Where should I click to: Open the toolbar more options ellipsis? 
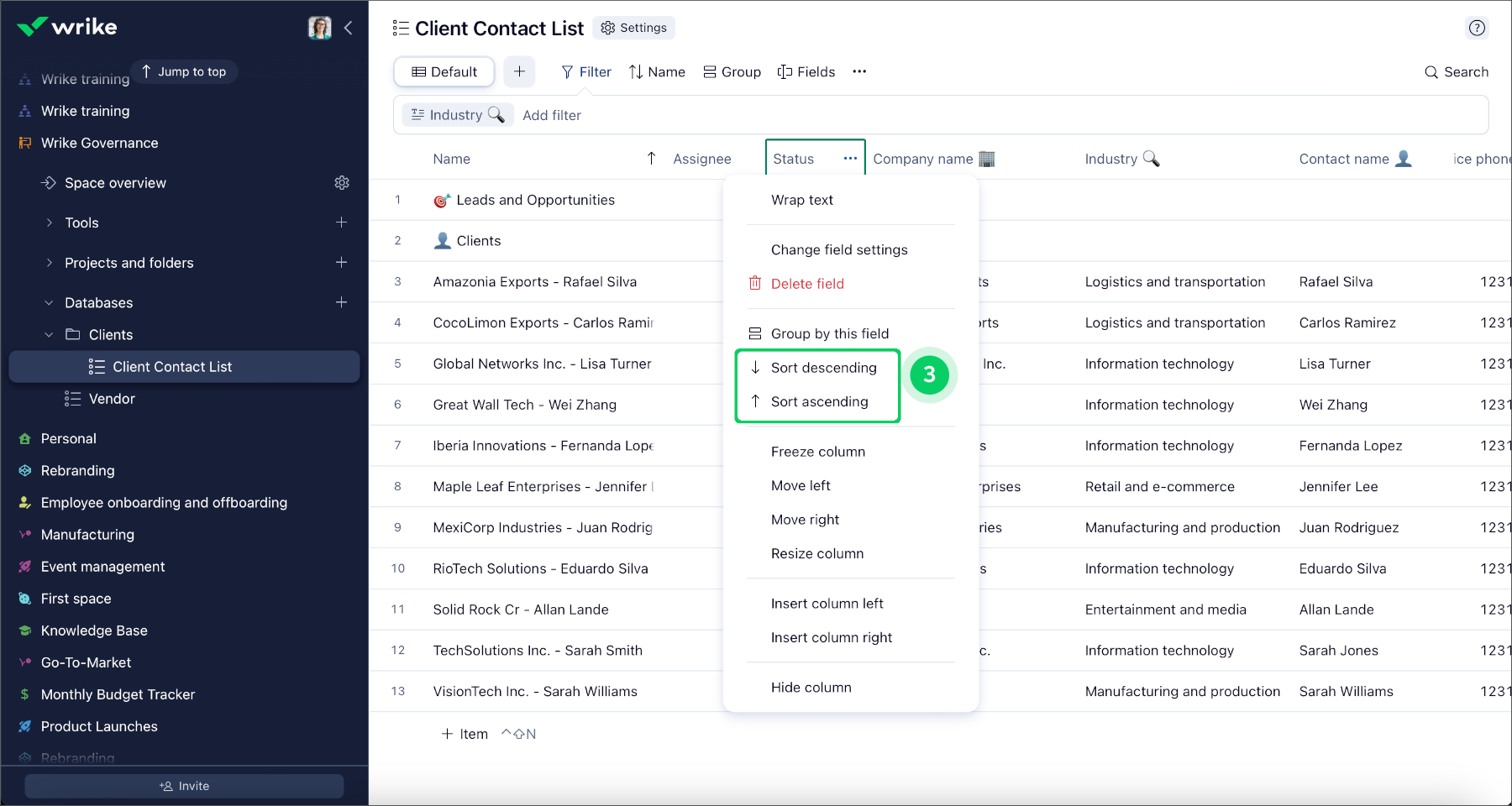(x=859, y=72)
